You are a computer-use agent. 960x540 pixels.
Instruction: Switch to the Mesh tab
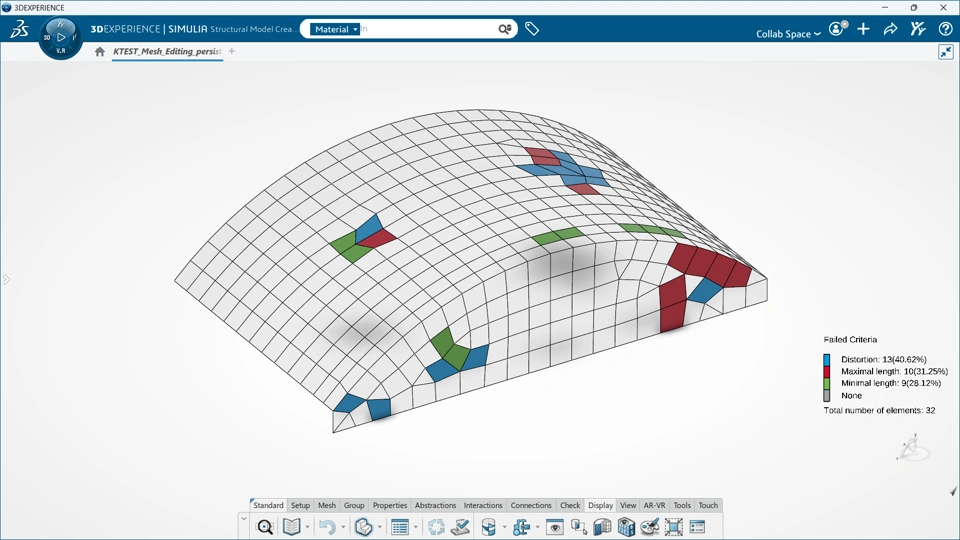pos(327,505)
